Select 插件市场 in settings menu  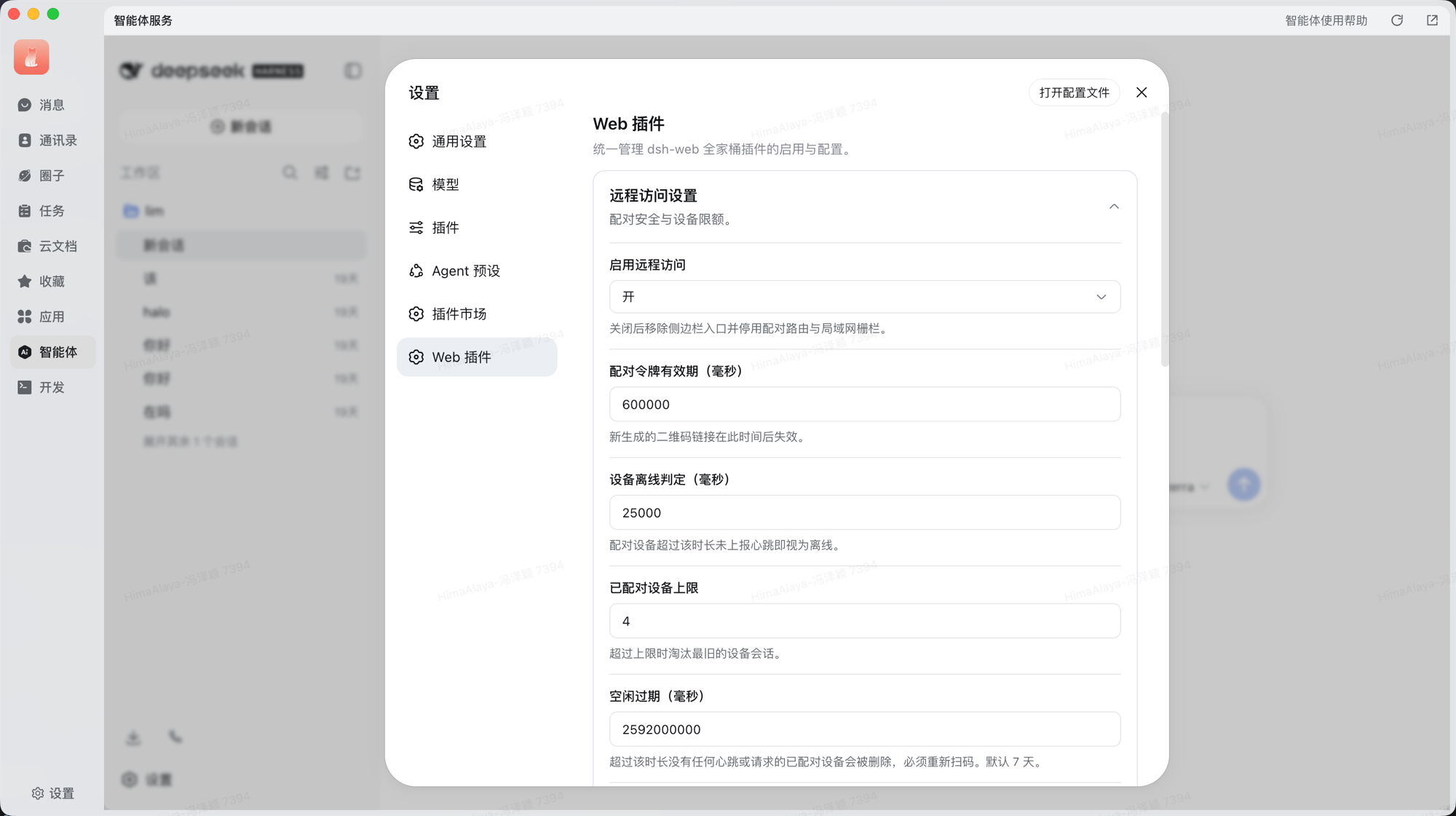pos(477,314)
